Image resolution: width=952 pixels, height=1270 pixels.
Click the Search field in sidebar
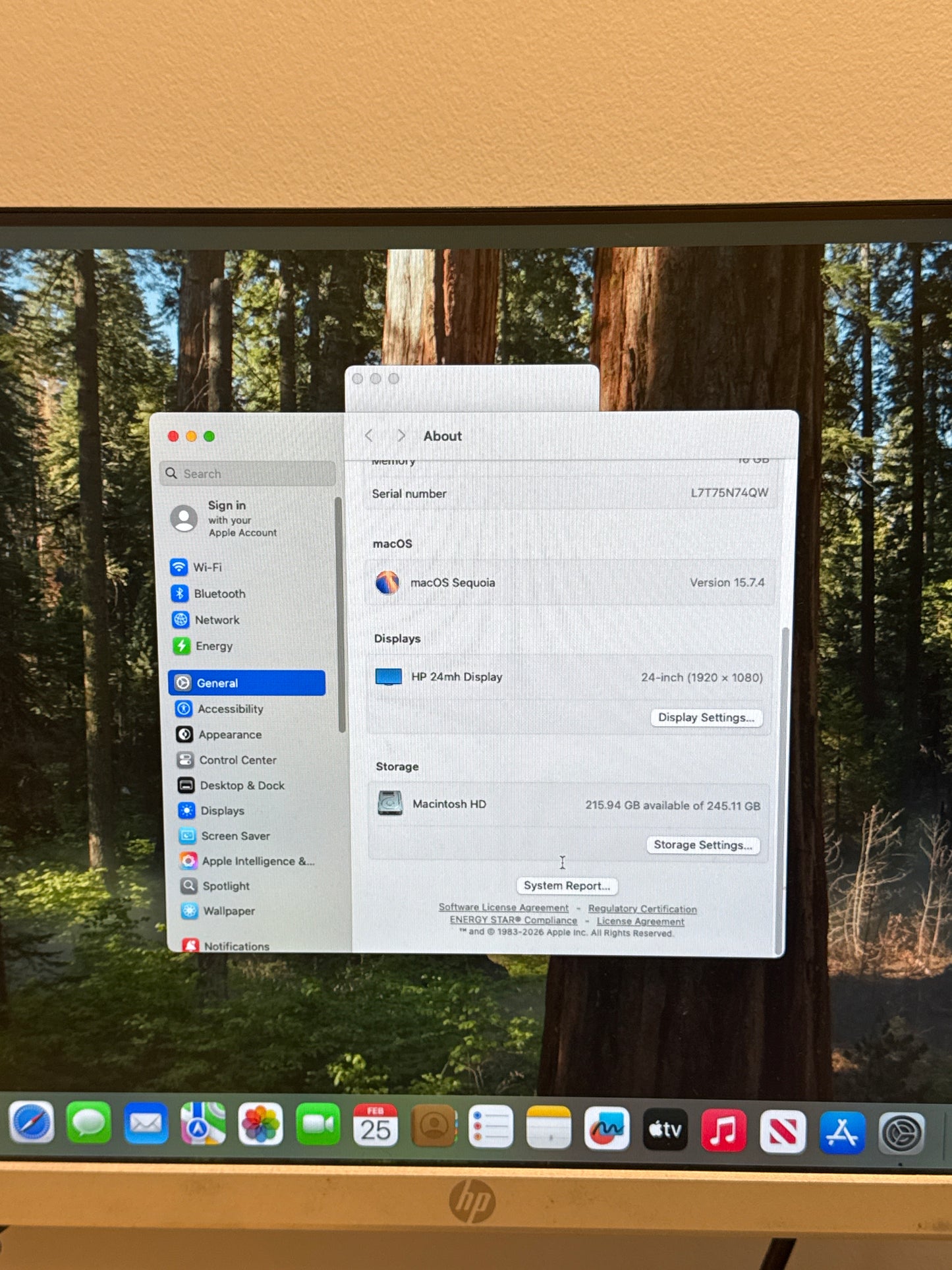coord(248,473)
